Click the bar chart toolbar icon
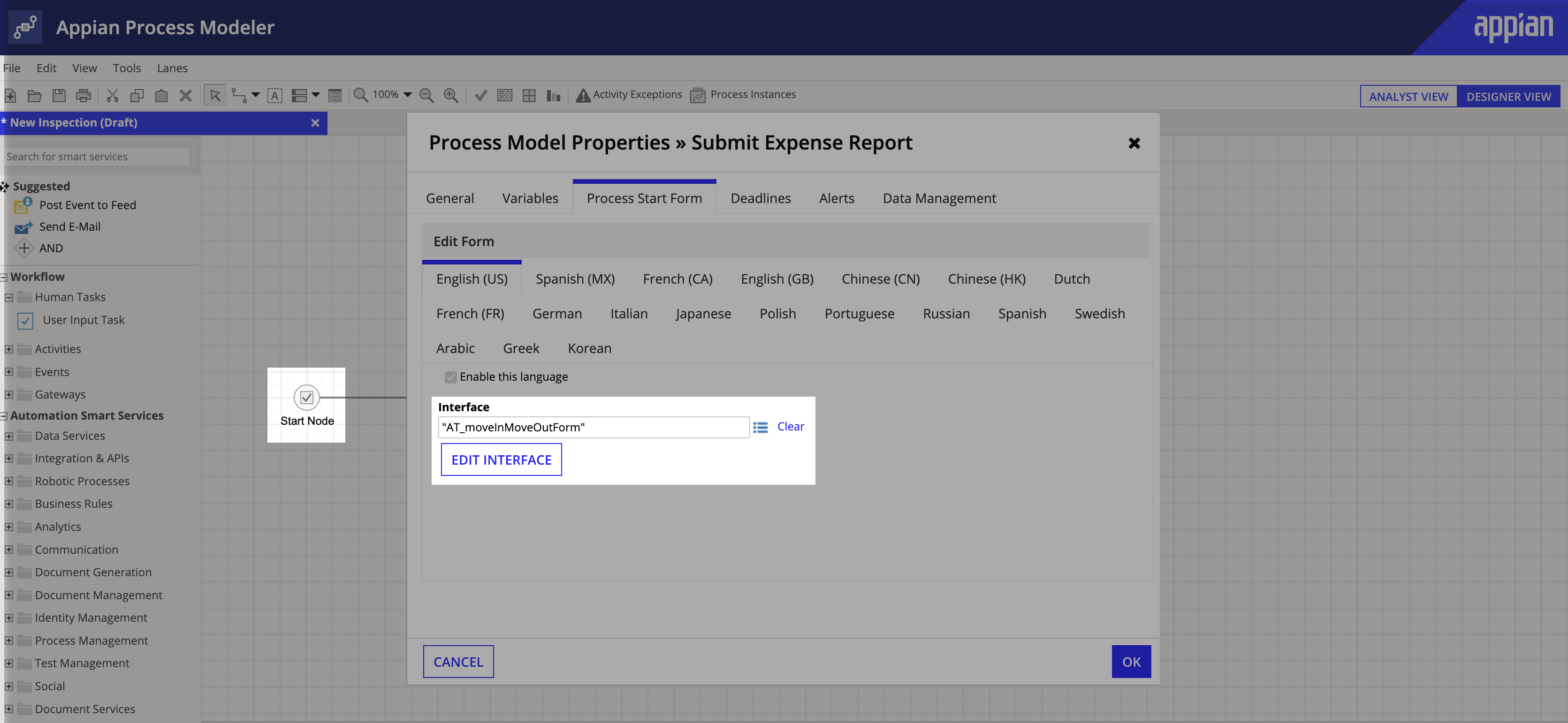The width and height of the screenshot is (1568, 723). click(553, 96)
